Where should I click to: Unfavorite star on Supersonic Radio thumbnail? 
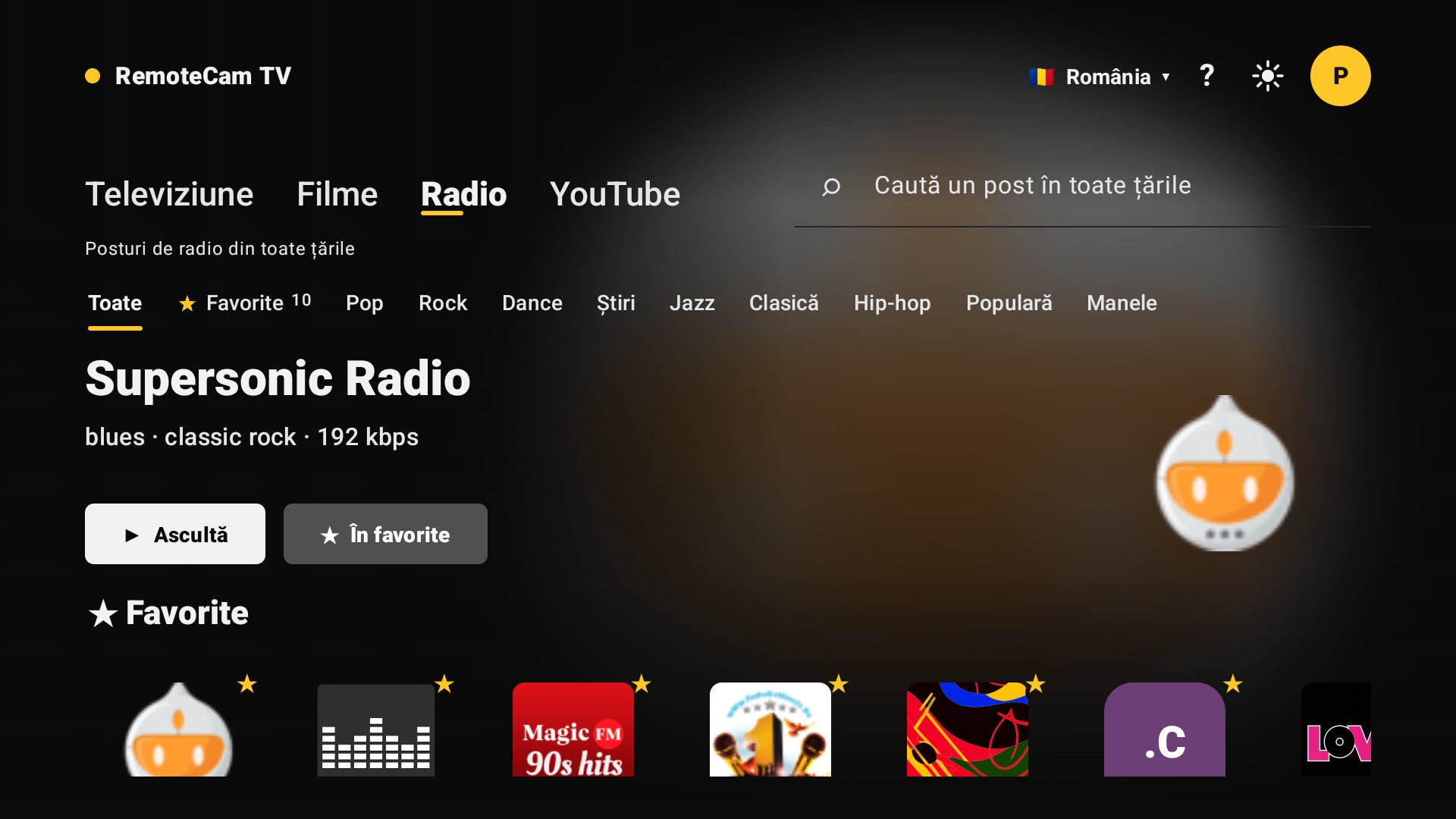[x=247, y=684]
